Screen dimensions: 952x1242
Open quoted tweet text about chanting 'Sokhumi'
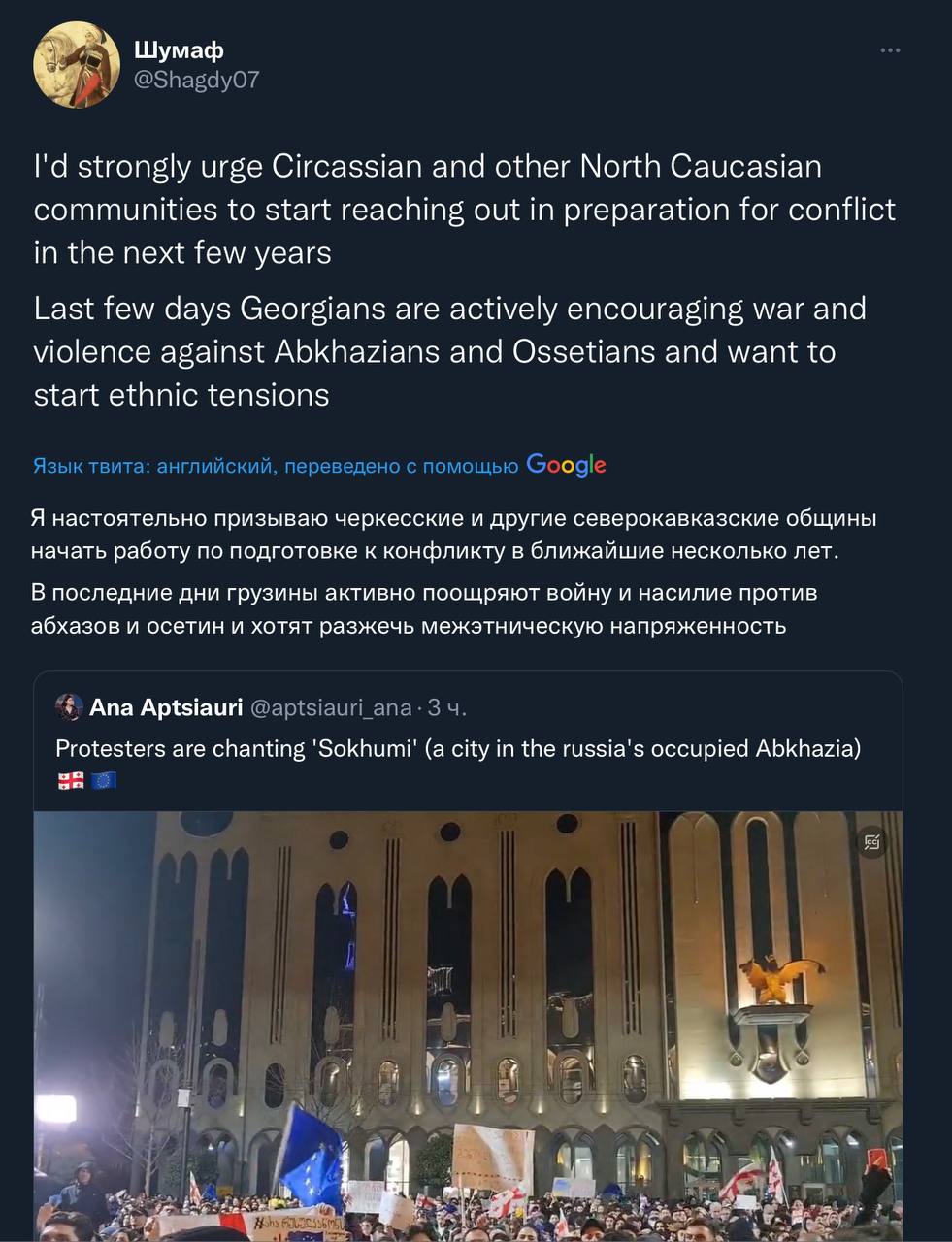tap(458, 748)
